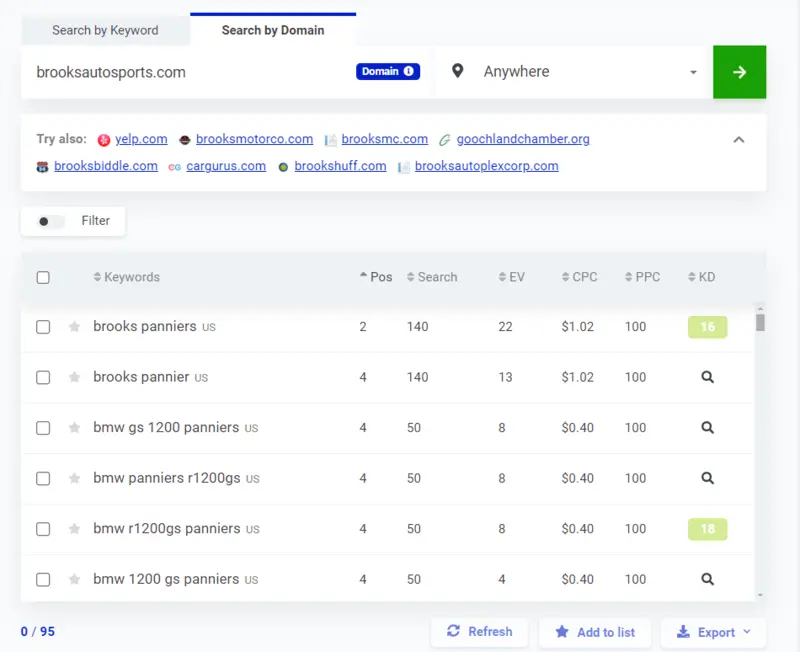Open the brooksbiddle.com link
This screenshot has height=652, width=800.
click(106, 166)
